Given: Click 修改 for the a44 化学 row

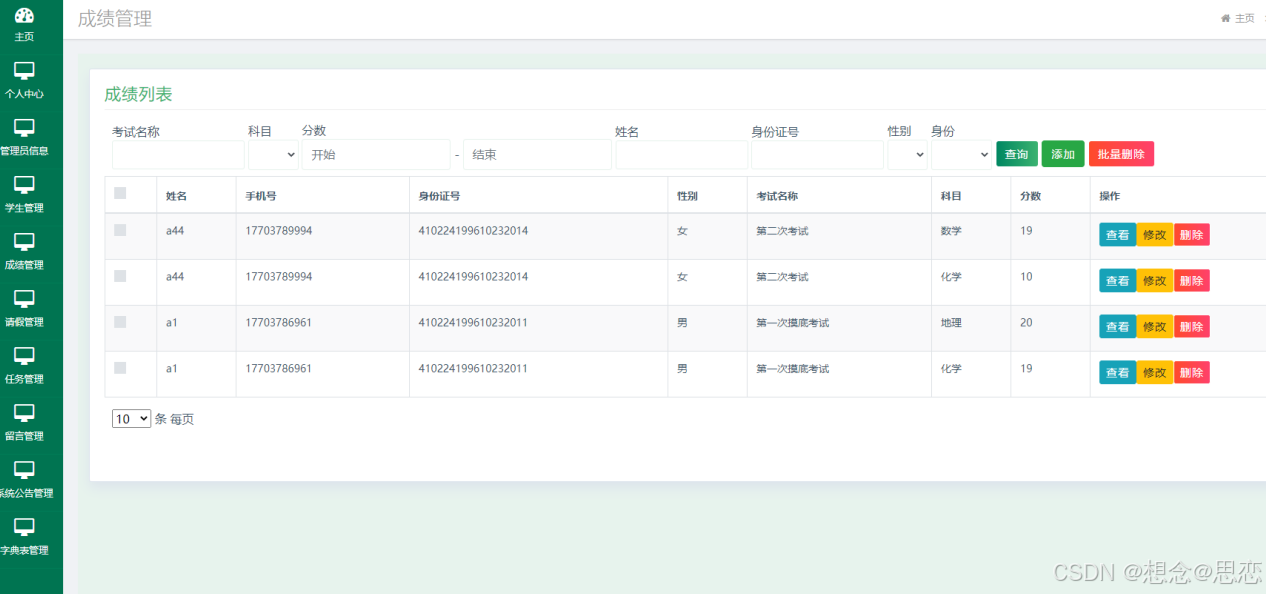Looking at the screenshot, I should (x=1155, y=281).
